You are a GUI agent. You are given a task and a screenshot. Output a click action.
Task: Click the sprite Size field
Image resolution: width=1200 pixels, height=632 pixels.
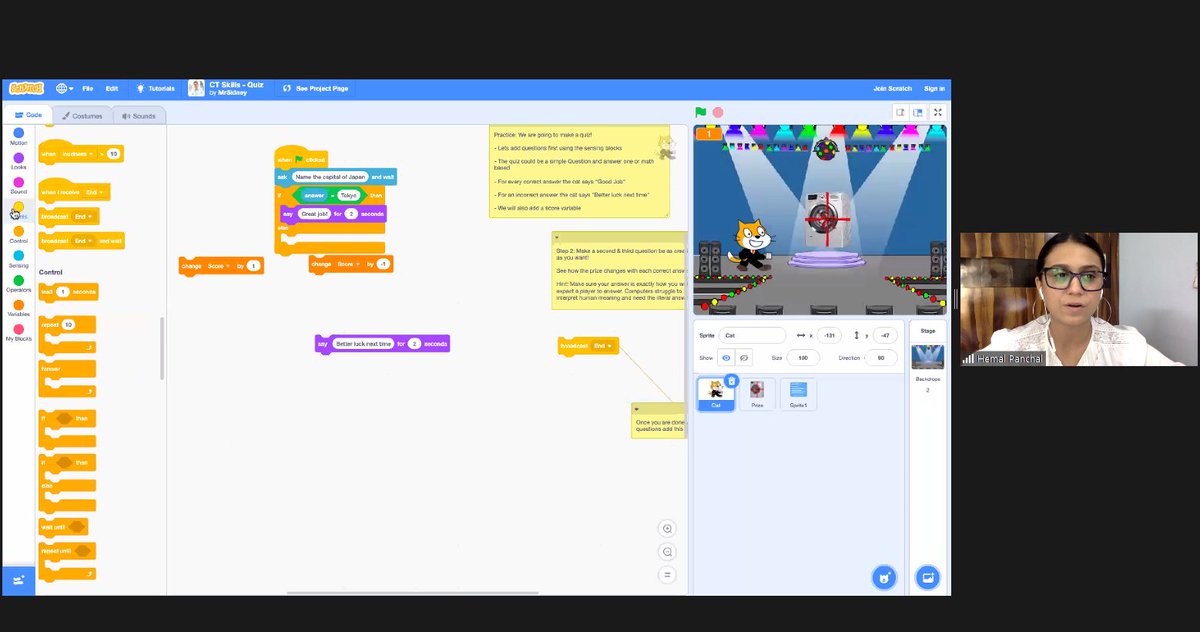(803, 357)
